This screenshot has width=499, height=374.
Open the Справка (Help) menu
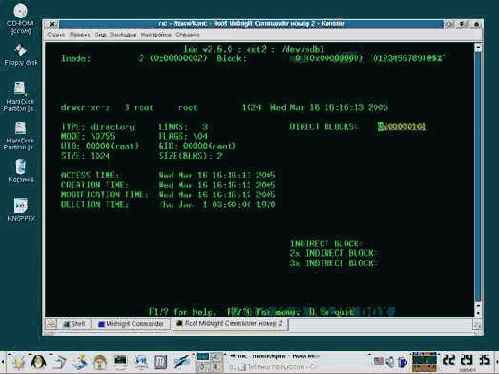(187, 35)
